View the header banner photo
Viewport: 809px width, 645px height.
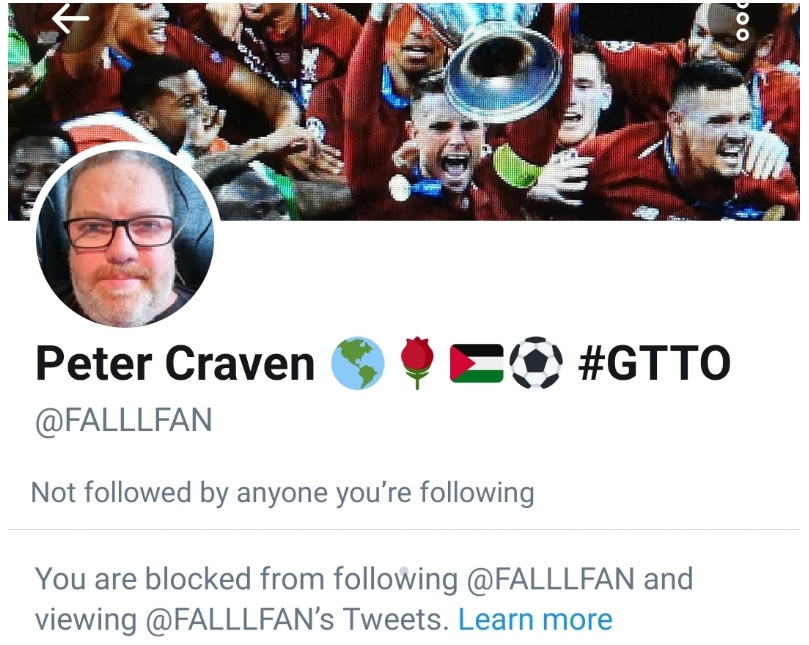point(404,111)
